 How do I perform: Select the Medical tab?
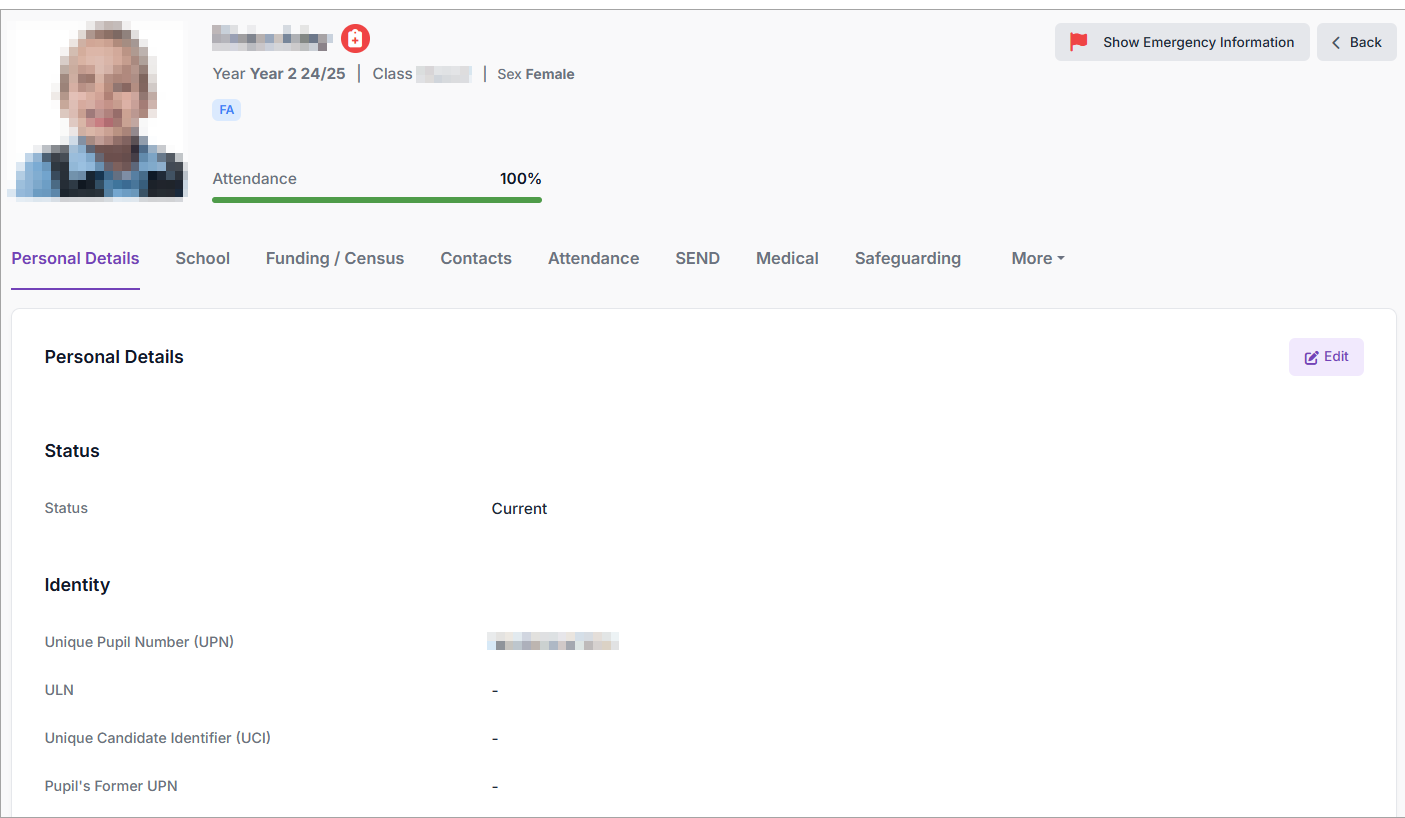[x=787, y=258]
